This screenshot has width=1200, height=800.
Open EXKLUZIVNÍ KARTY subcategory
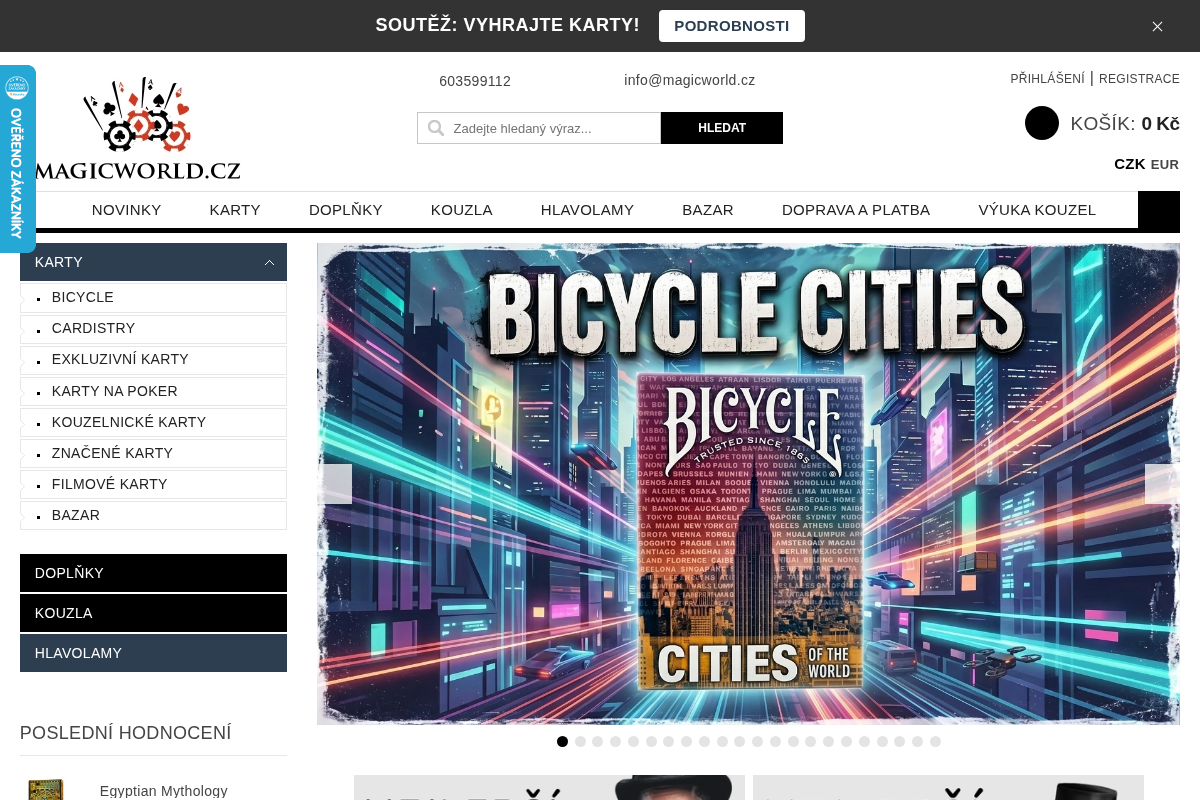tap(153, 359)
